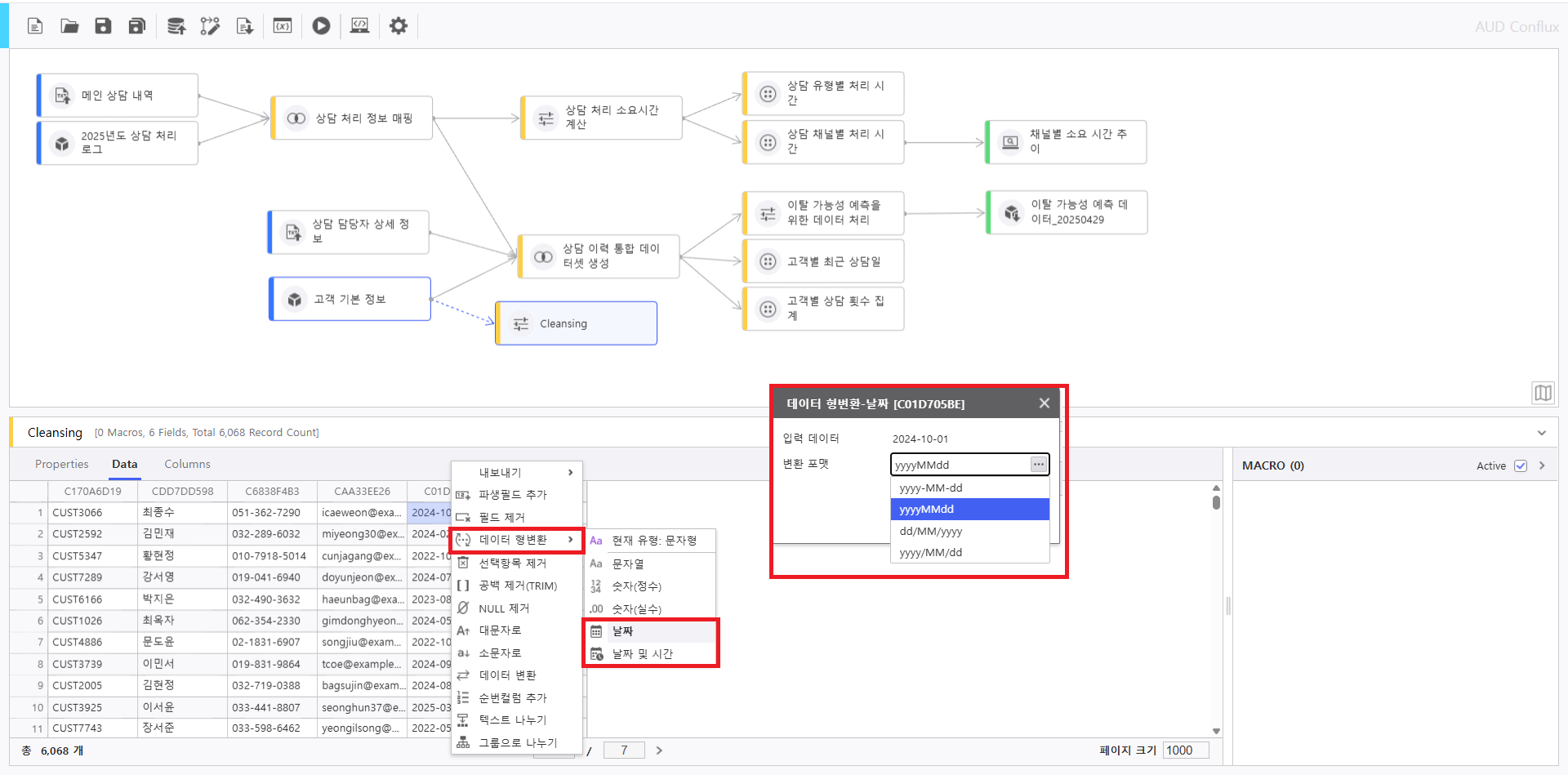This screenshot has height=775, width=1568.
Task: Choose the NULL 제거 menu item
Action: coord(504,608)
